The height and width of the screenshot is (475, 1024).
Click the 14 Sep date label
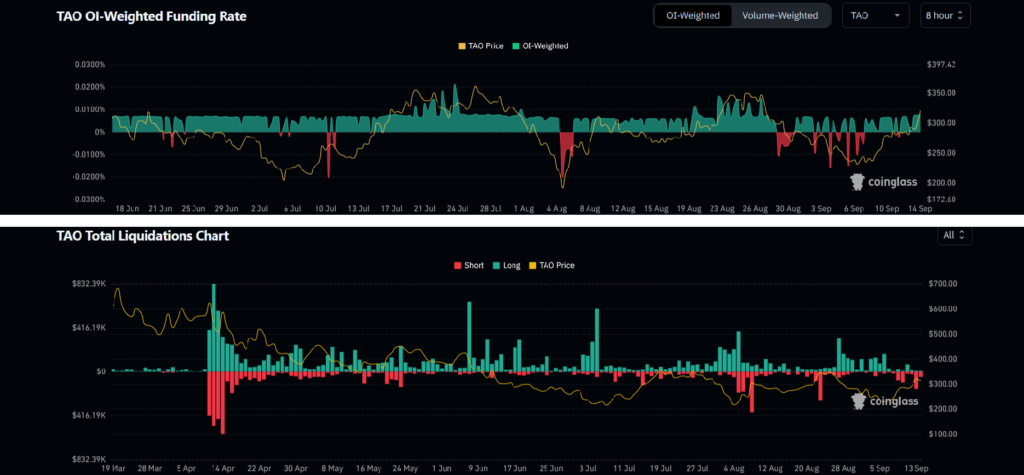pyautogui.click(x=921, y=209)
